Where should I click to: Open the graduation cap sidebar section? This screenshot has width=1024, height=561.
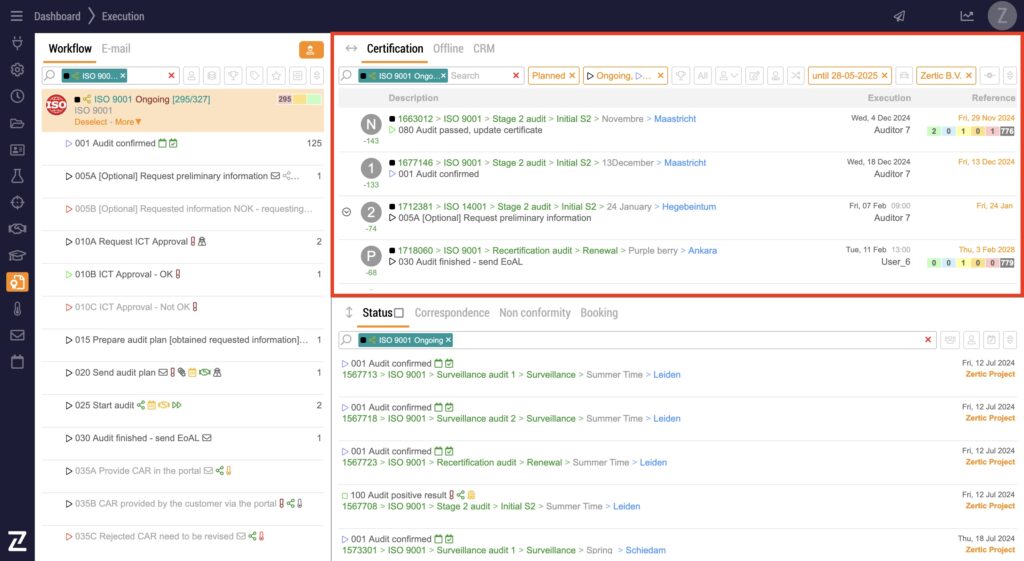coord(17,255)
